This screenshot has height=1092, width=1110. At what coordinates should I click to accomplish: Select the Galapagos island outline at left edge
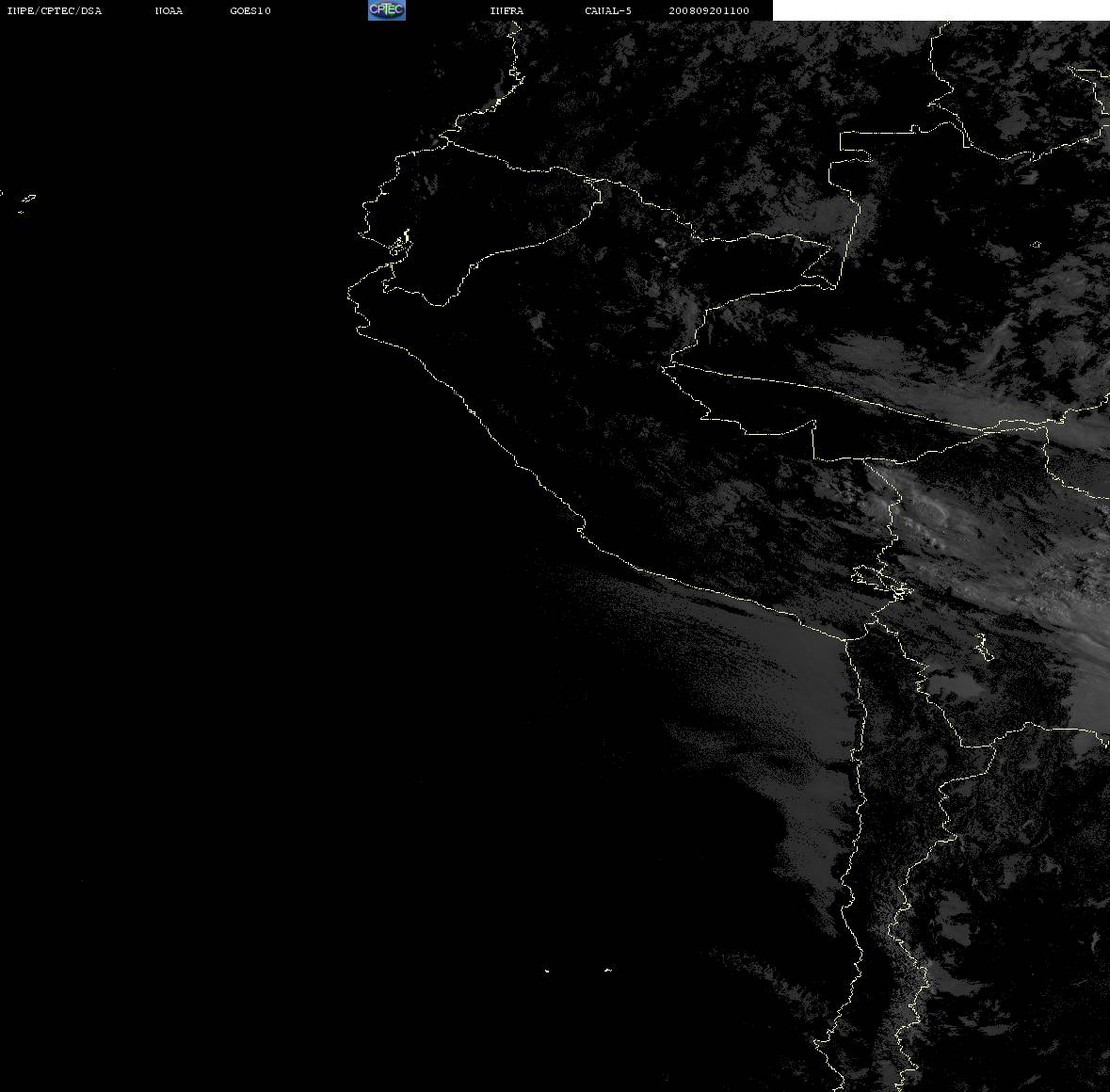coord(28,199)
